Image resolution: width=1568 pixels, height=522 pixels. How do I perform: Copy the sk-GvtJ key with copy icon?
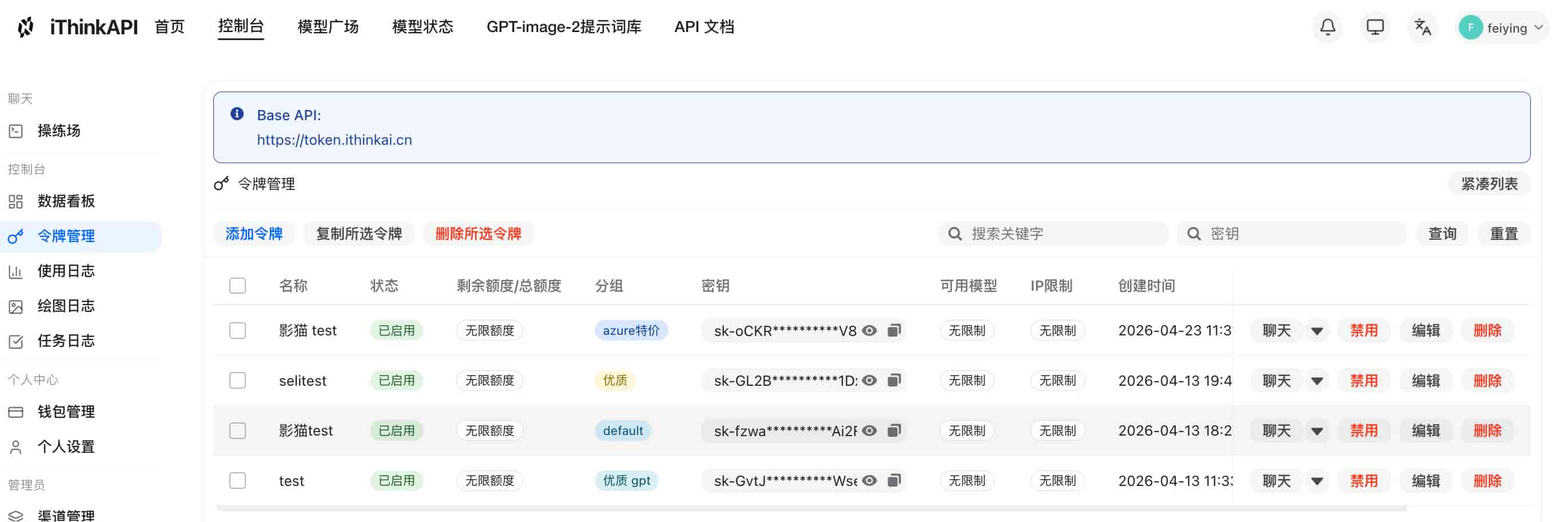coord(894,481)
